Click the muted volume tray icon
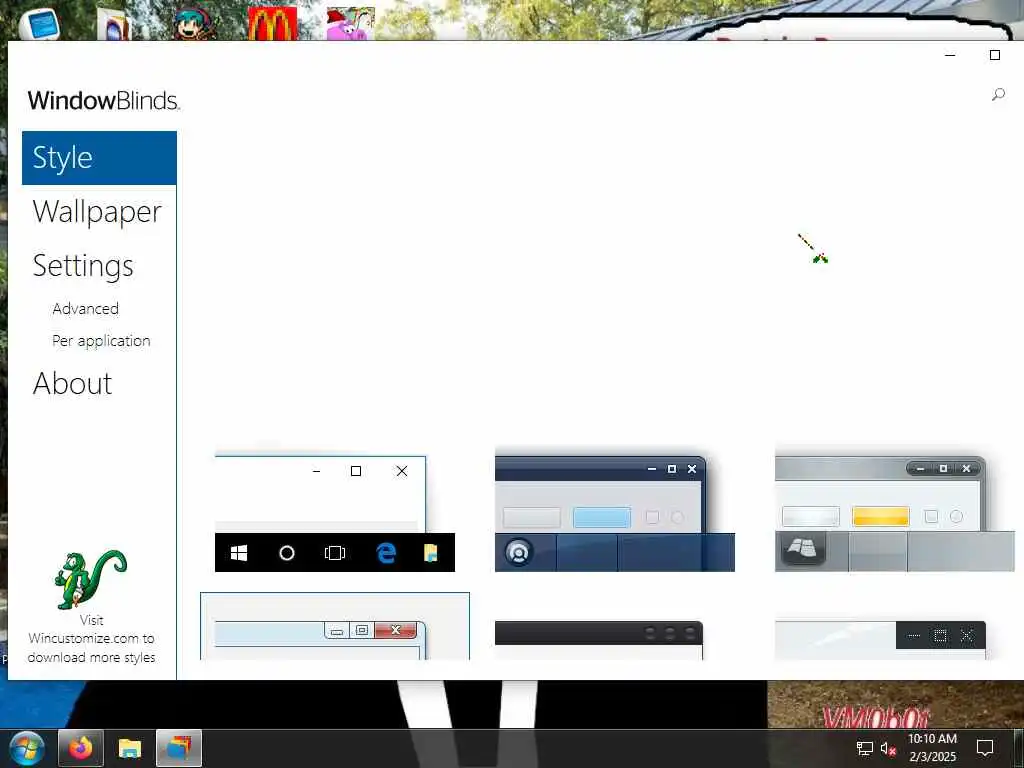The width and height of the screenshot is (1024, 768). pos(888,748)
